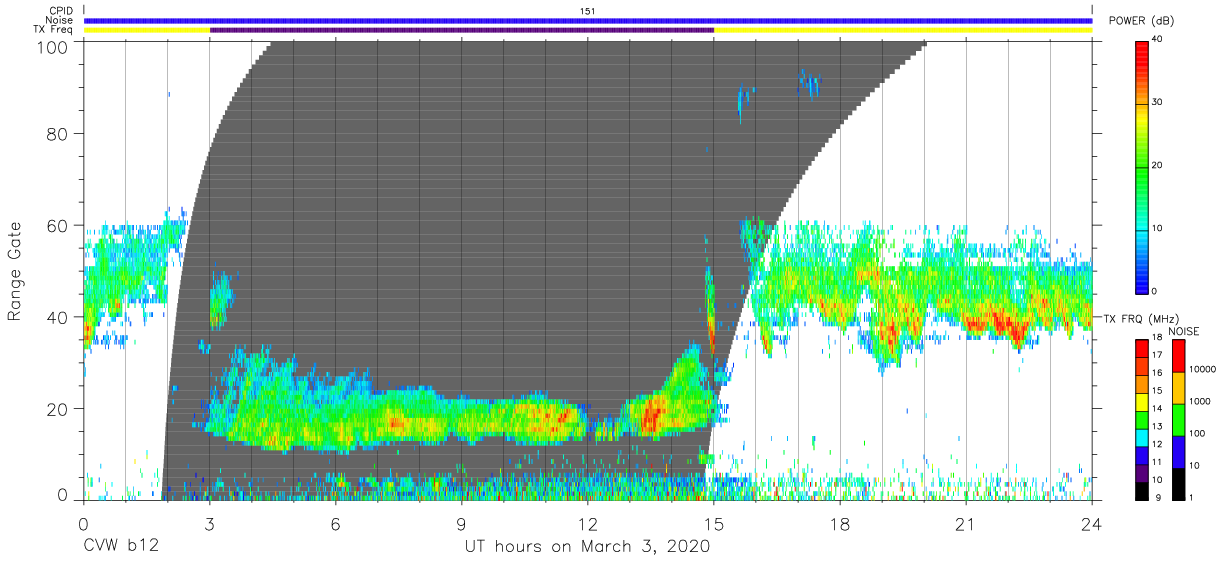The image size is (1228, 567).
Task: Click the CPID value 151
Action: pos(588,11)
